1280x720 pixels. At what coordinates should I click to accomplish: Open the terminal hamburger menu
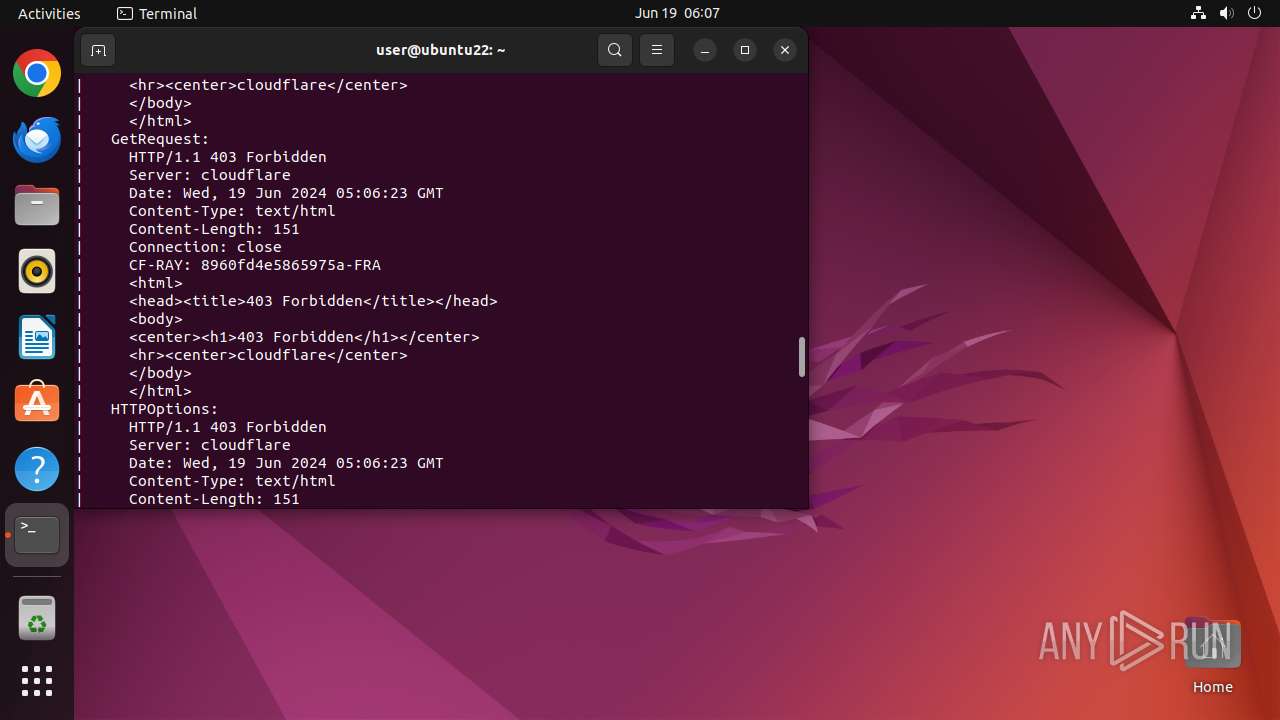click(657, 50)
